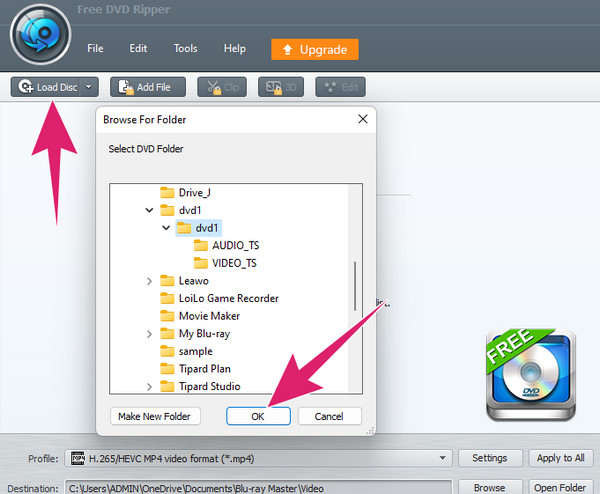Click Make New Folder button

[x=155, y=416]
